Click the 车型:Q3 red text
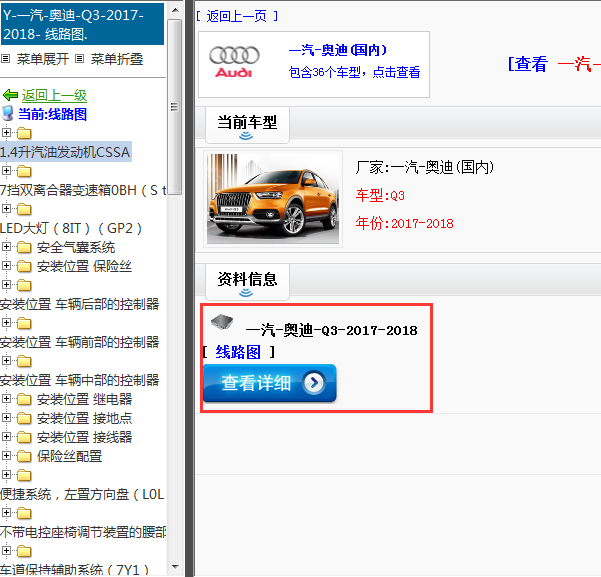The image size is (601, 577). (x=380, y=196)
